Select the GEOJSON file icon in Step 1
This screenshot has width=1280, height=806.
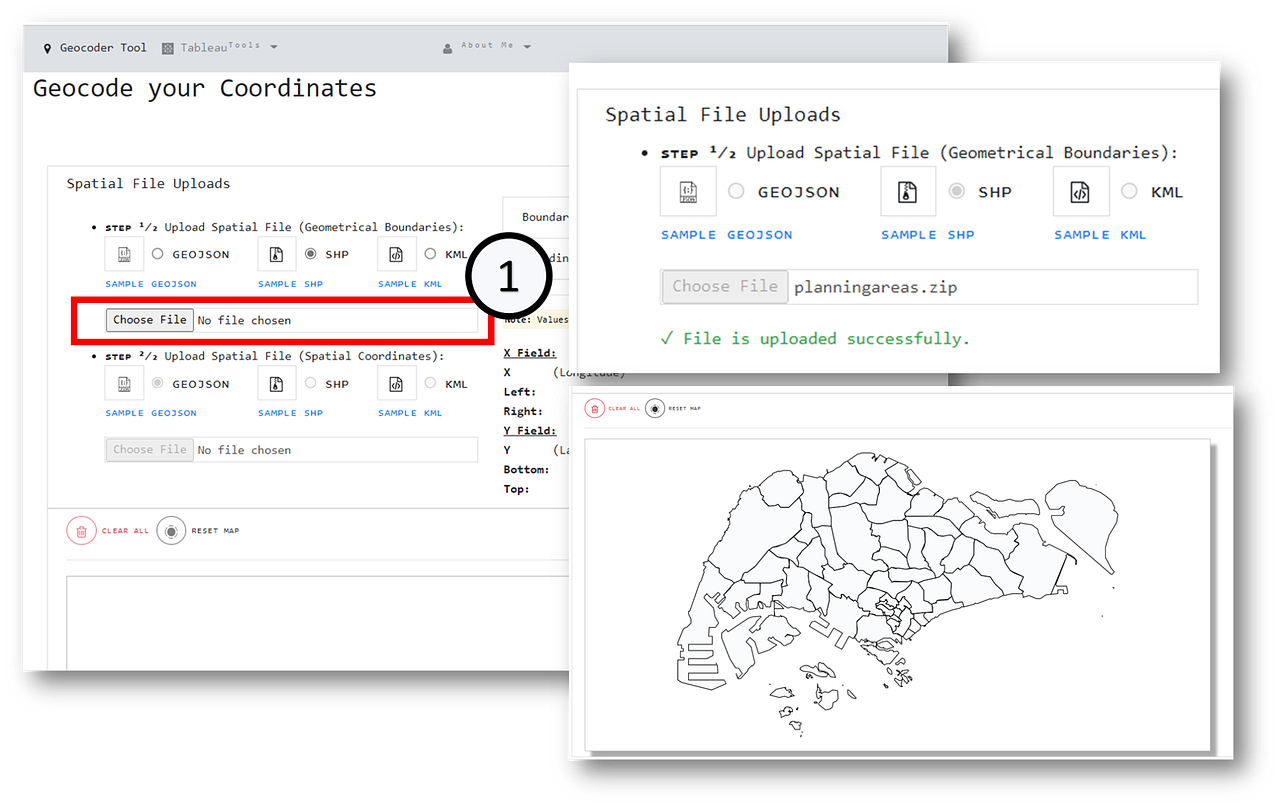pos(124,253)
